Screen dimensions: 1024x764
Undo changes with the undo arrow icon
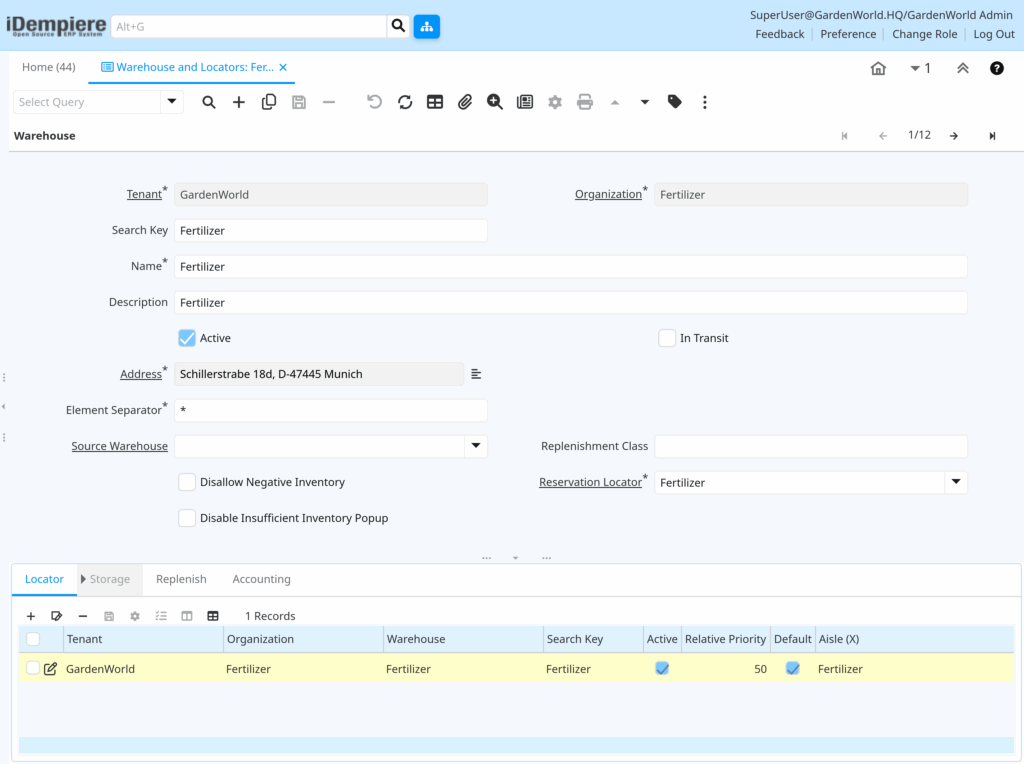point(374,102)
